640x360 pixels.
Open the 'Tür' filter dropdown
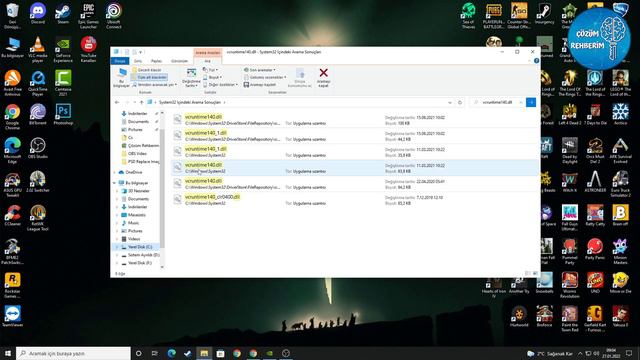coord(210,70)
